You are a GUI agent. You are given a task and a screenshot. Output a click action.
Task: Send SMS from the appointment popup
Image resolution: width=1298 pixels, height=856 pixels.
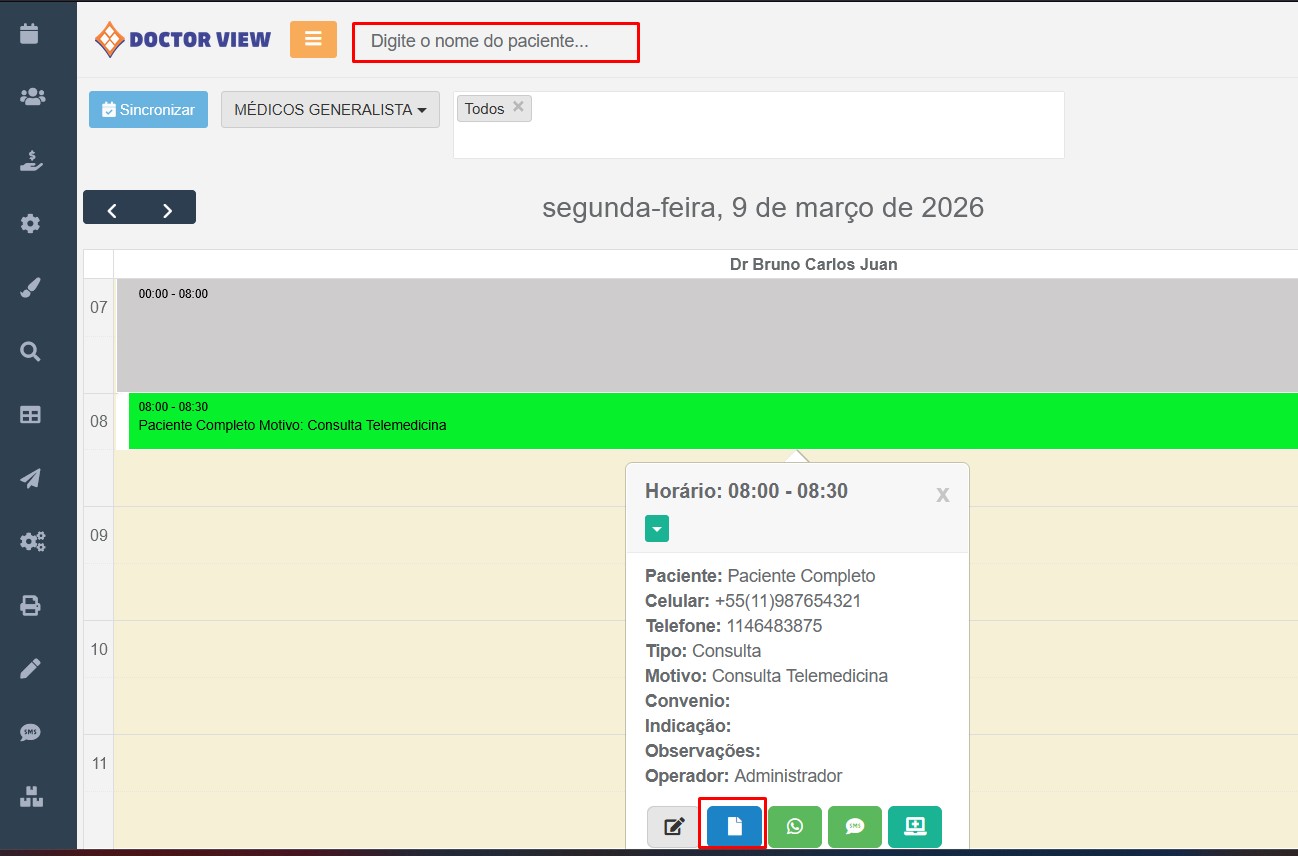855,826
